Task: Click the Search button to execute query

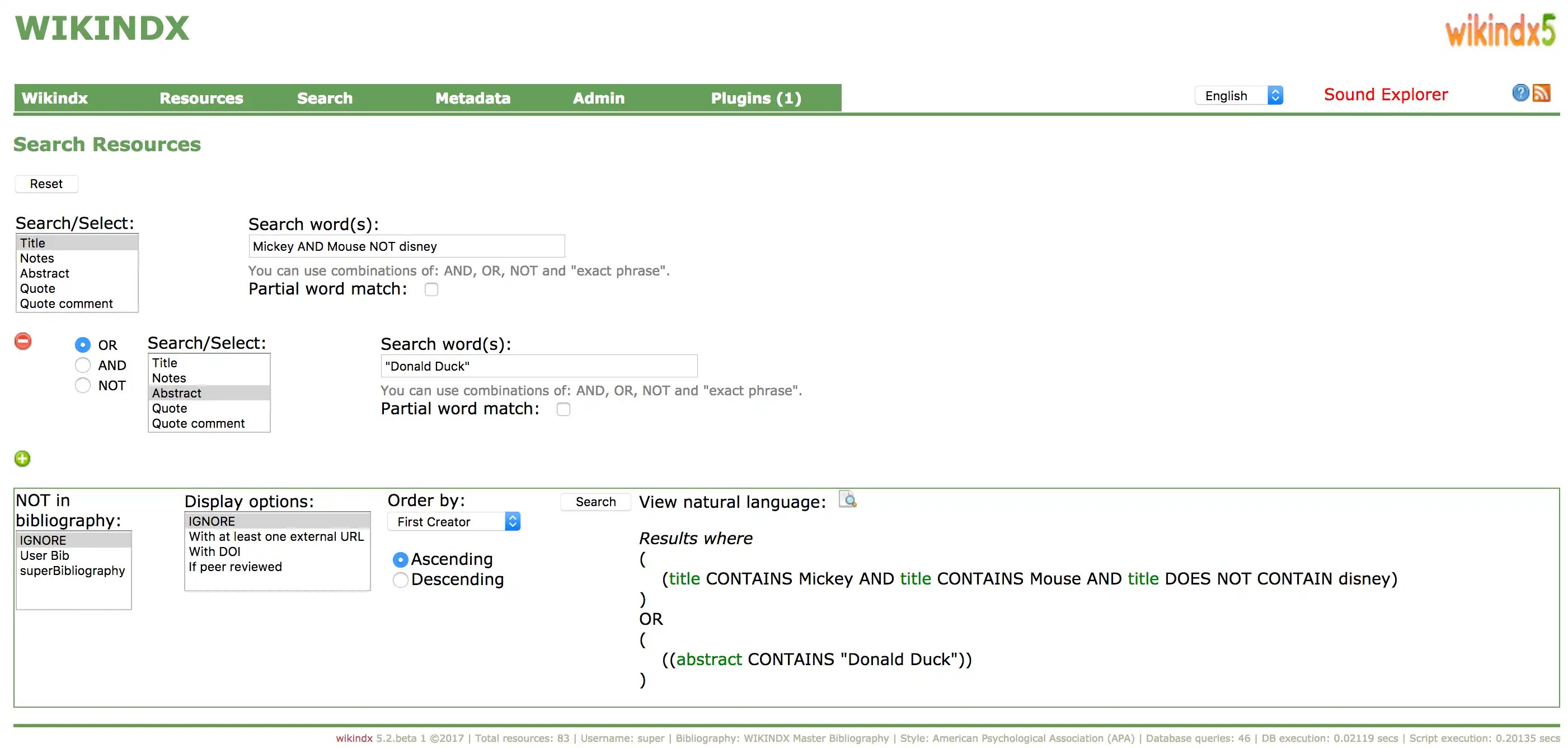Action: [x=596, y=501]
